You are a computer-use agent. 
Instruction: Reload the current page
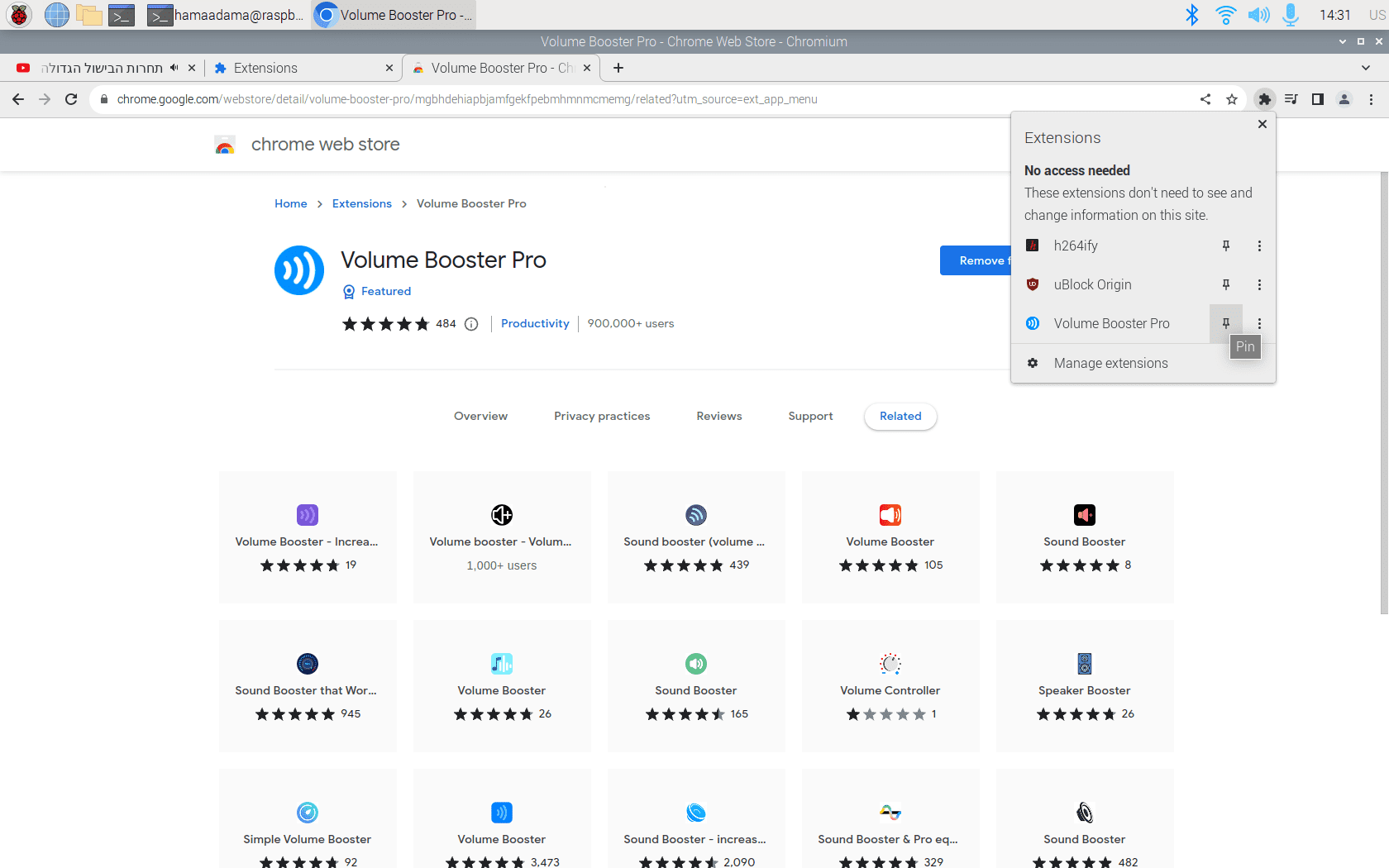coord(71,99)
